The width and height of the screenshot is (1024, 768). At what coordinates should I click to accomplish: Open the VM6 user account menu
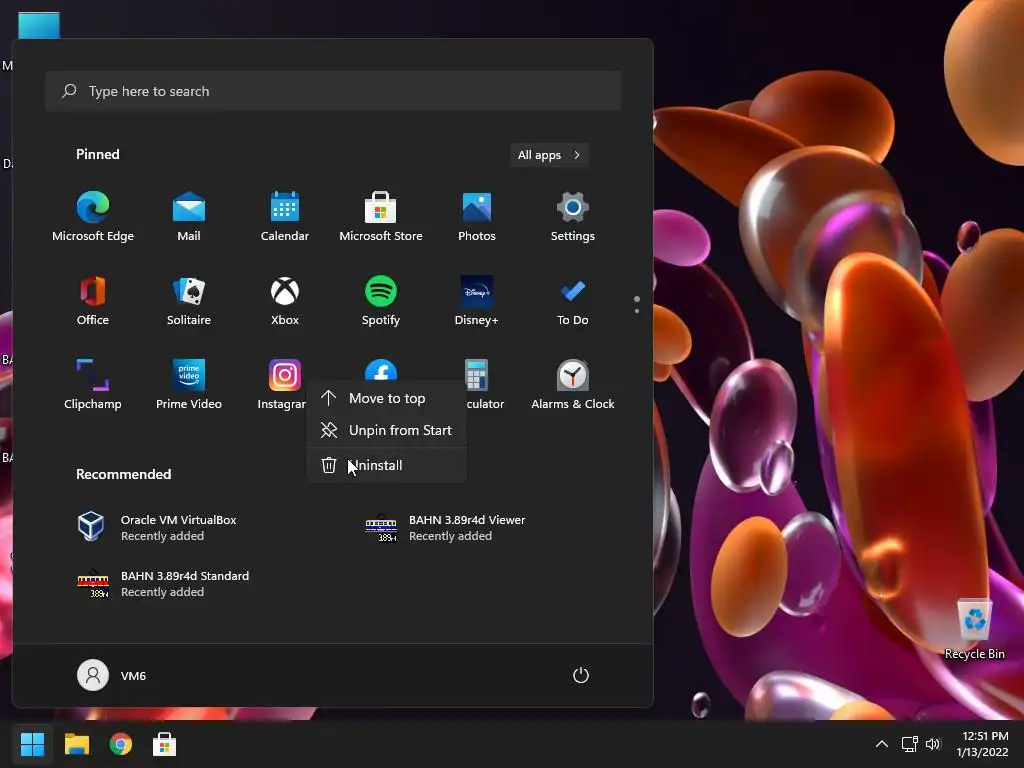point(112,675)
